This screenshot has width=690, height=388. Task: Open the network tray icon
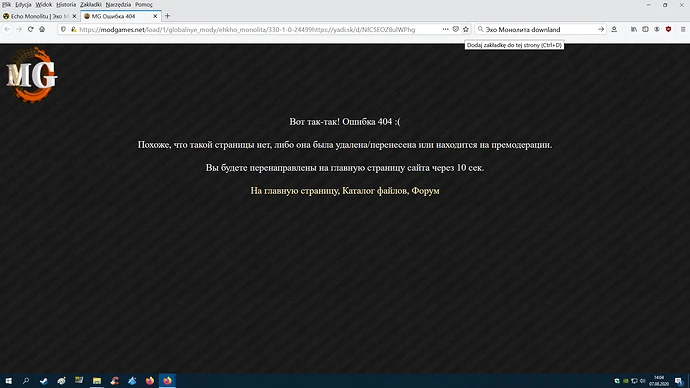click(x=634, y=381)
